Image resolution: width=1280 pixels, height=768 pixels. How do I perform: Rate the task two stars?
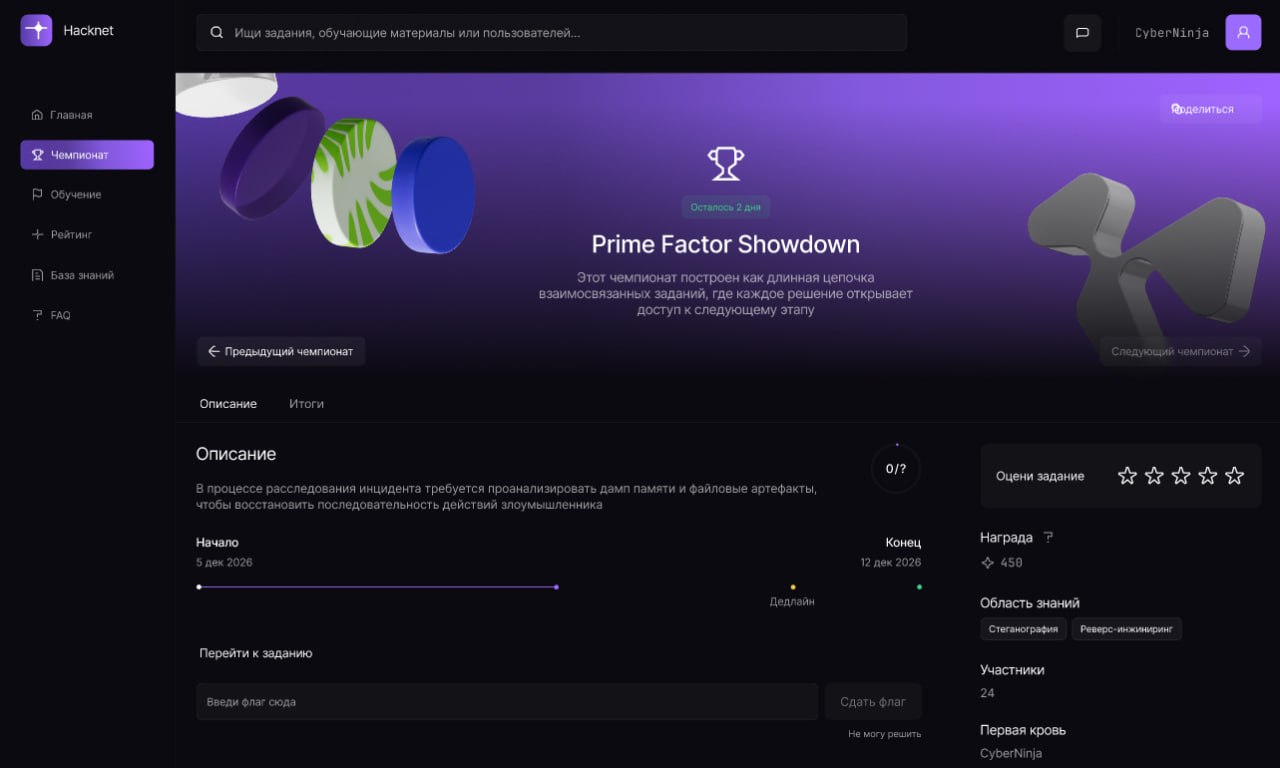(1154, 476)
